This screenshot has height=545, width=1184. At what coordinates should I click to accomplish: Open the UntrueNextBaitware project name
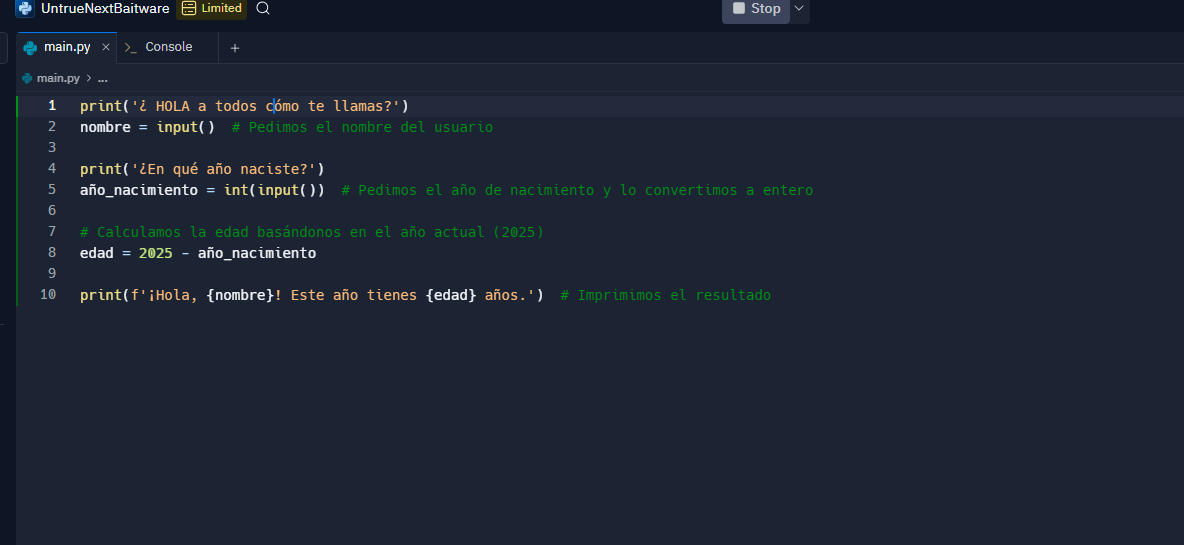[105, 8]
